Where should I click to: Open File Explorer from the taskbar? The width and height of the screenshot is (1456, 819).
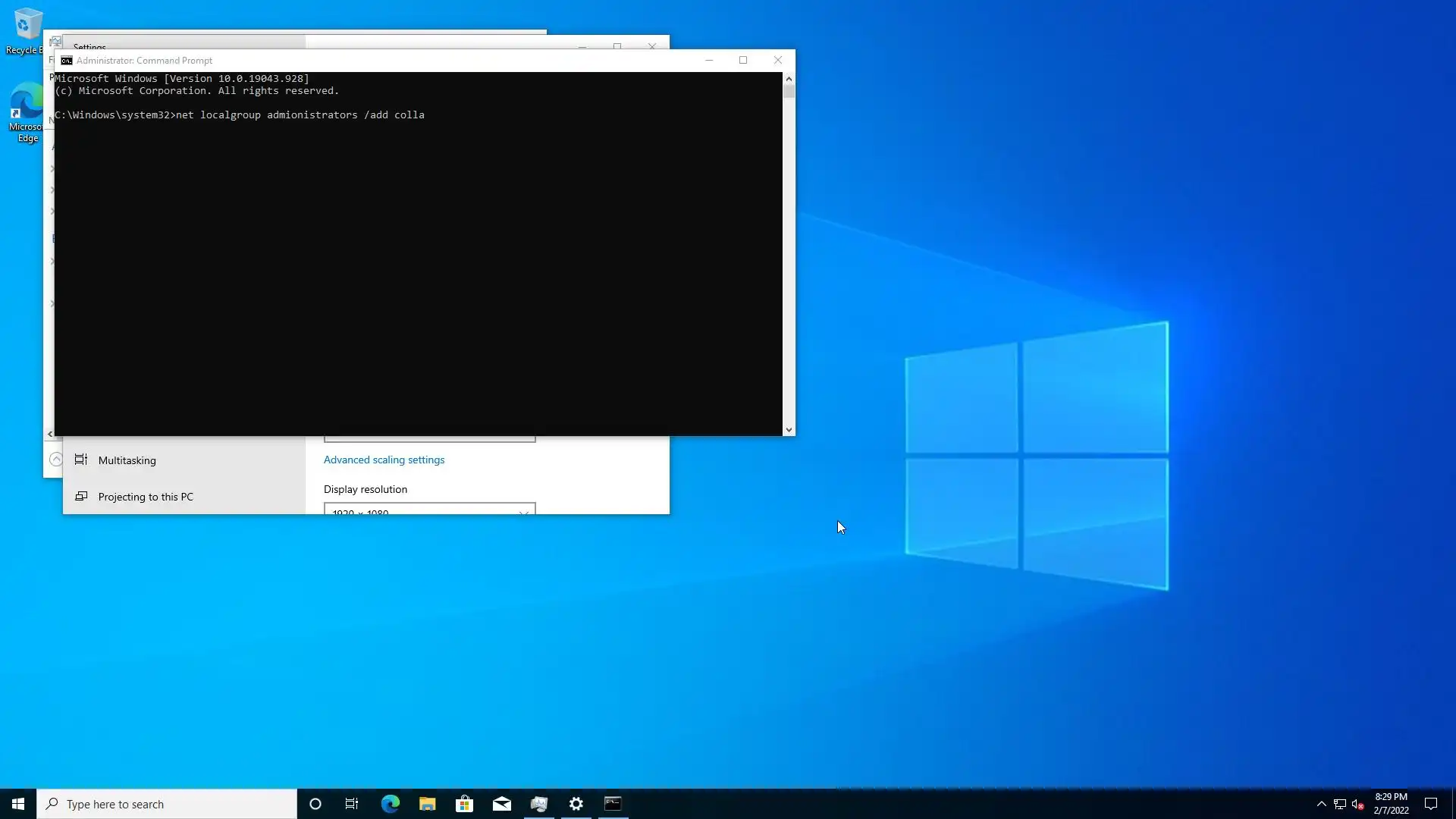[x=427, y=804]
